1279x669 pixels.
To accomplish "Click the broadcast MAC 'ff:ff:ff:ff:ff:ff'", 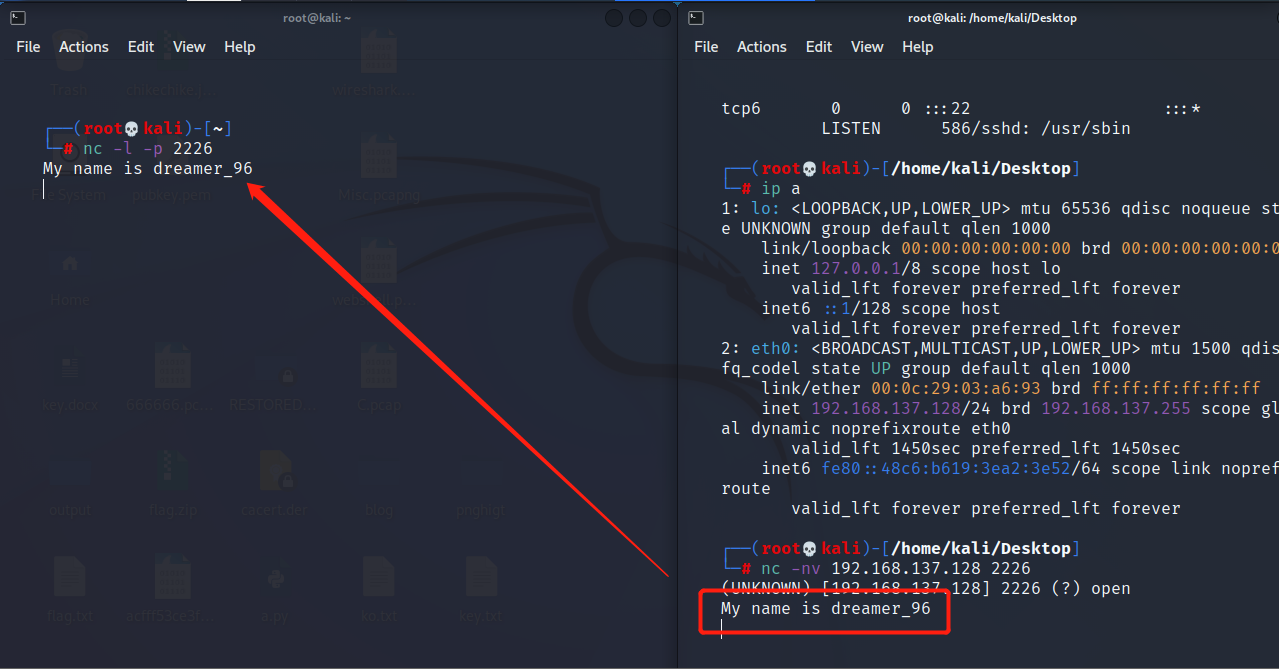I will pos(1176,389).
